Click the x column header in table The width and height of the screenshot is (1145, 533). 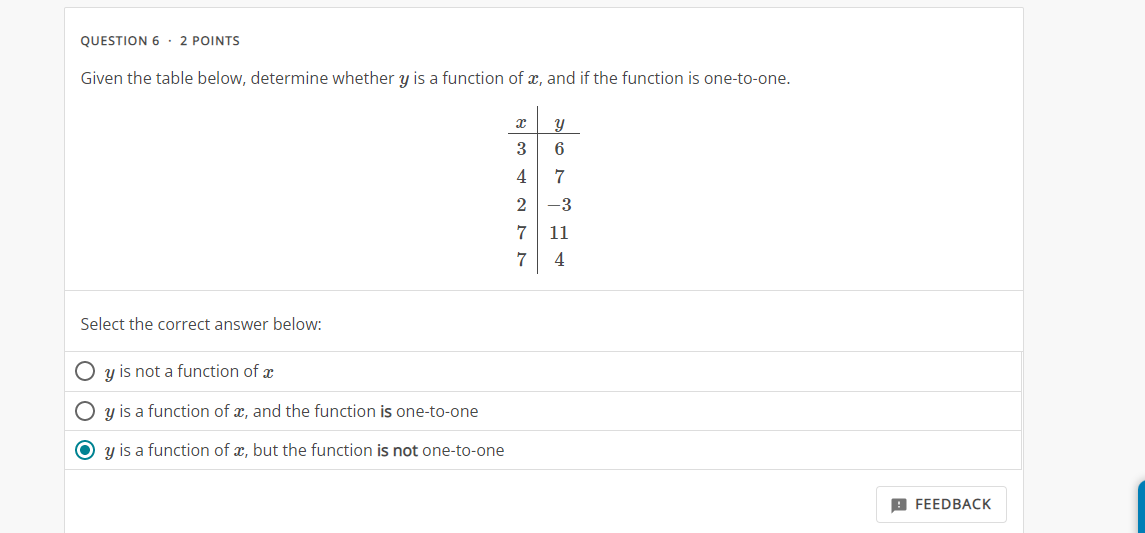[x=521, y=123]
